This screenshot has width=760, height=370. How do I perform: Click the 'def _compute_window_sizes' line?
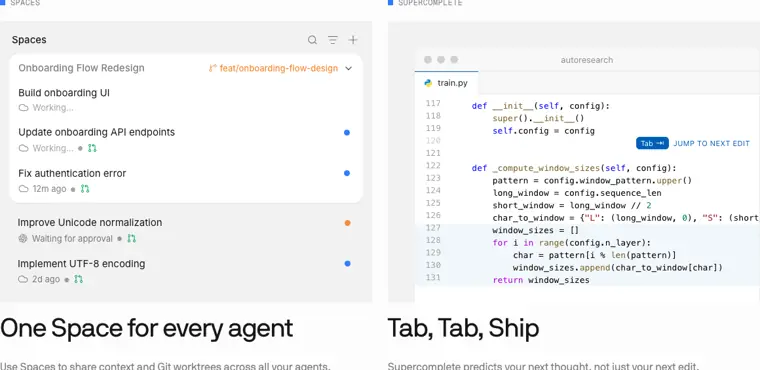point(574,168)
